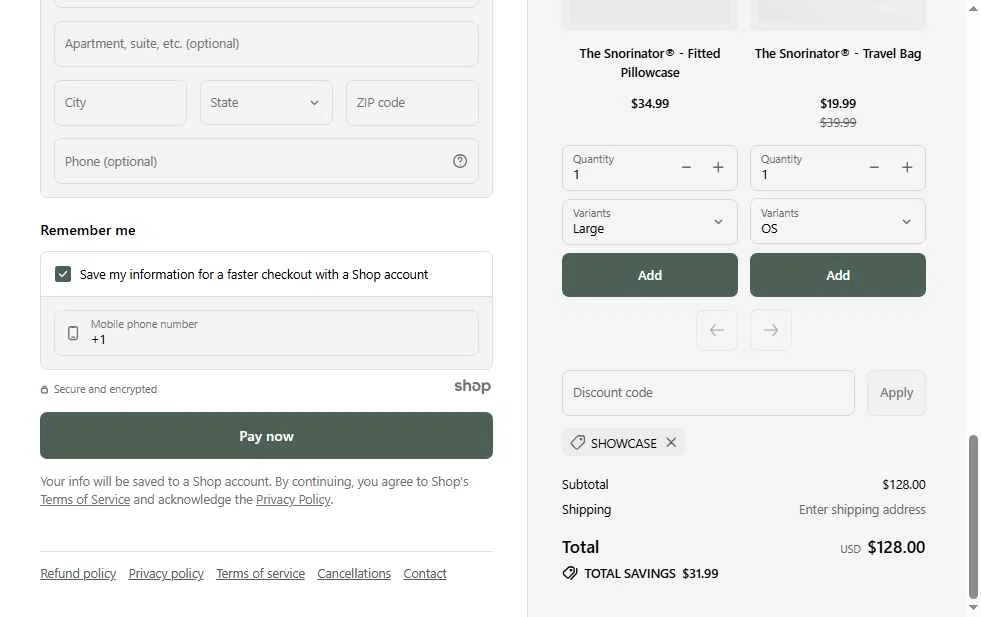Click the phone field help question-mark icon
Viewport: 981px width, 617px height.
460,161
